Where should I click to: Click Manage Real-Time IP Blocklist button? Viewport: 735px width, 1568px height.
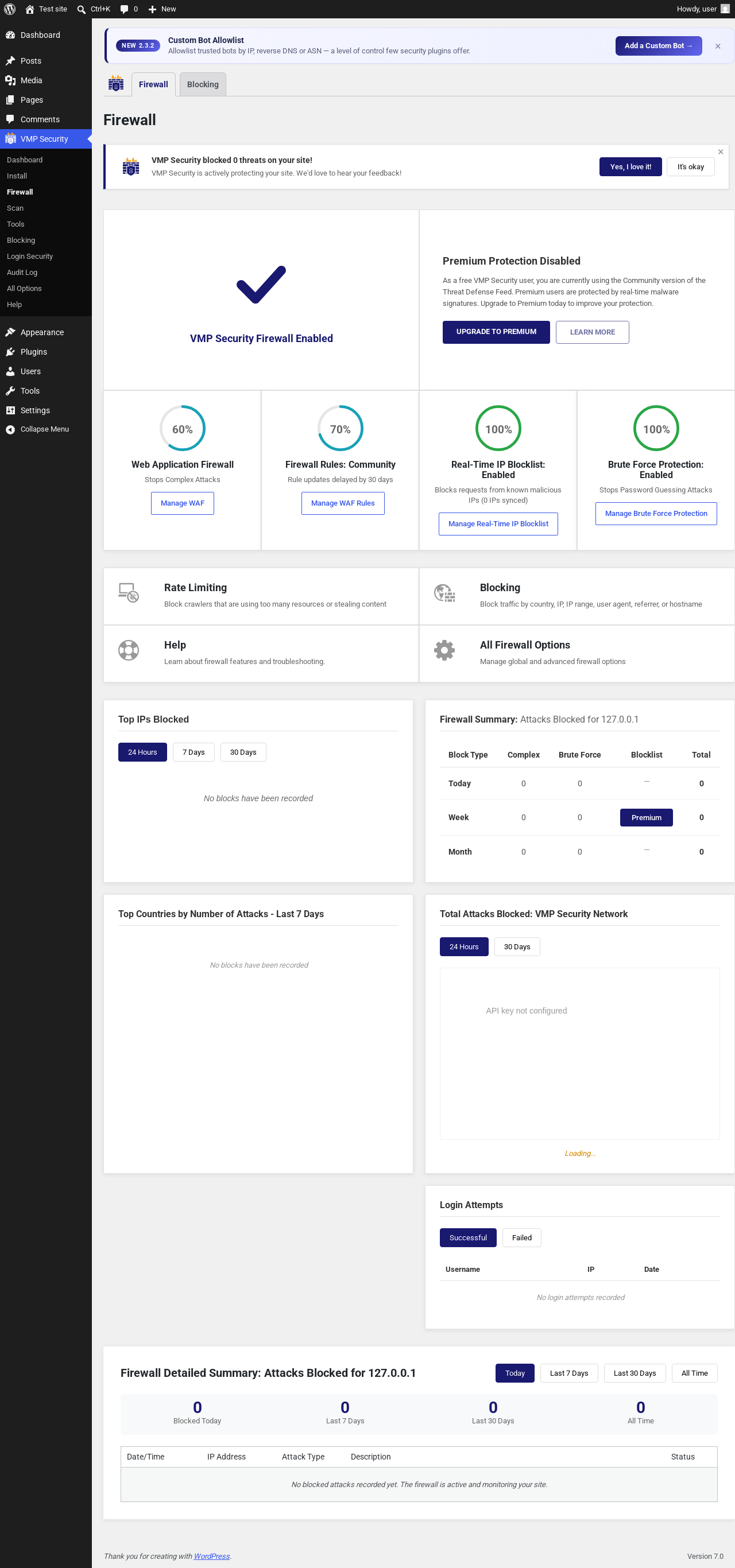click(x=498, y=524)
